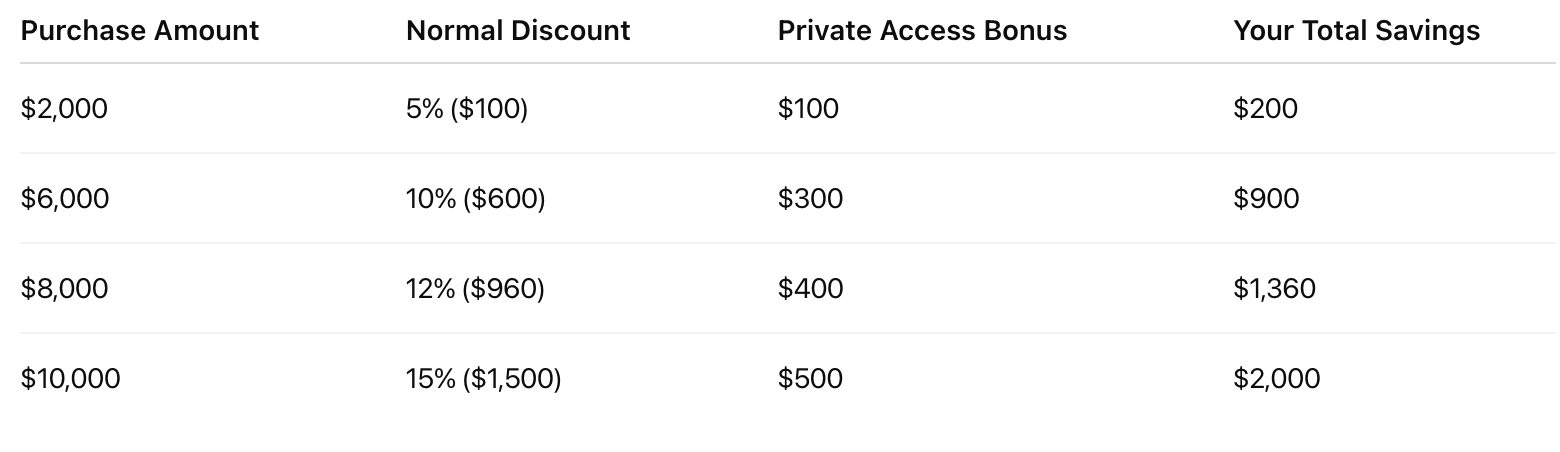
Task: Click the $500 Private Access Bonus cell
Action: pyautogui.click(x=810, y=379)
